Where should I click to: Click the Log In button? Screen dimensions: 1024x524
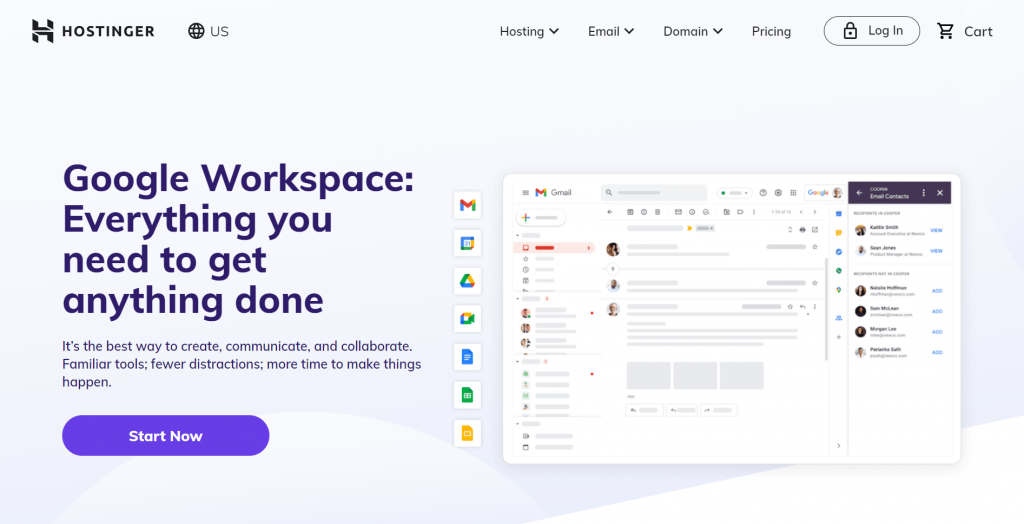tap(872, 31)
